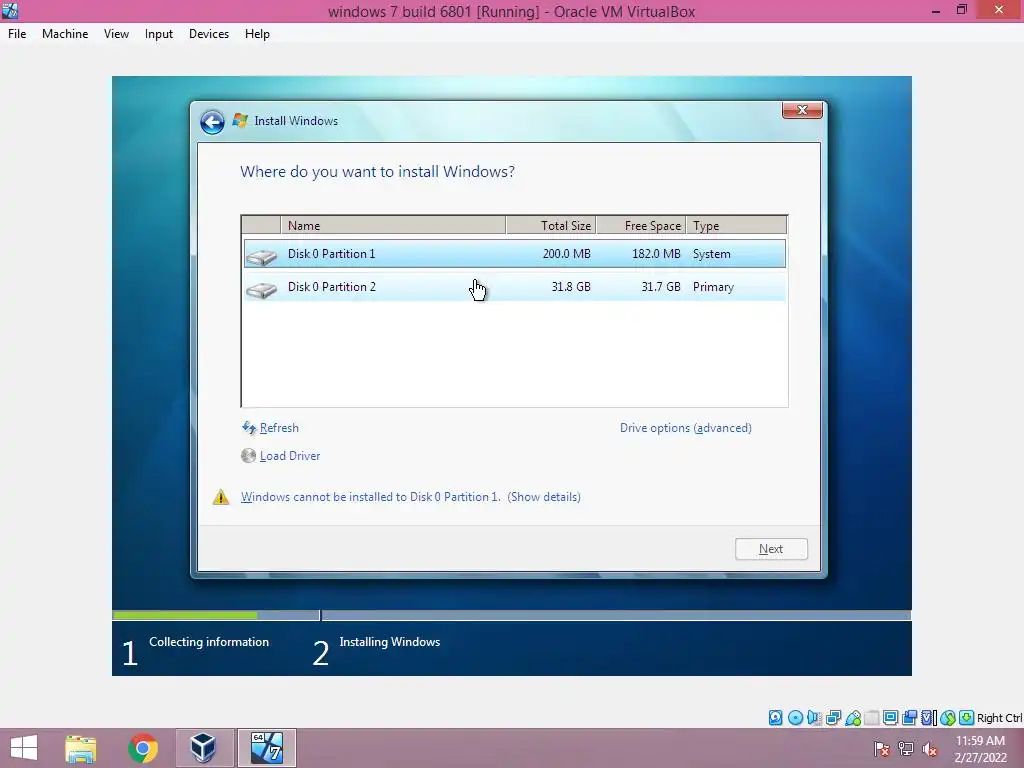
Task: Click the recording status icon
Action: point(910,718)
